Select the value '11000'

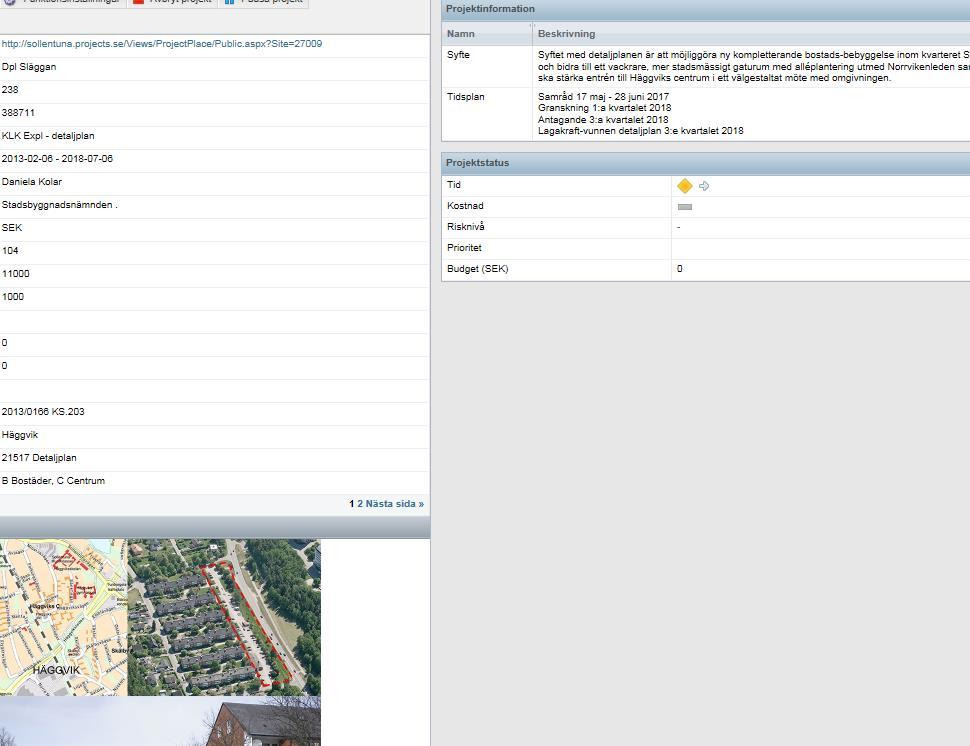[x=15, y=273]
